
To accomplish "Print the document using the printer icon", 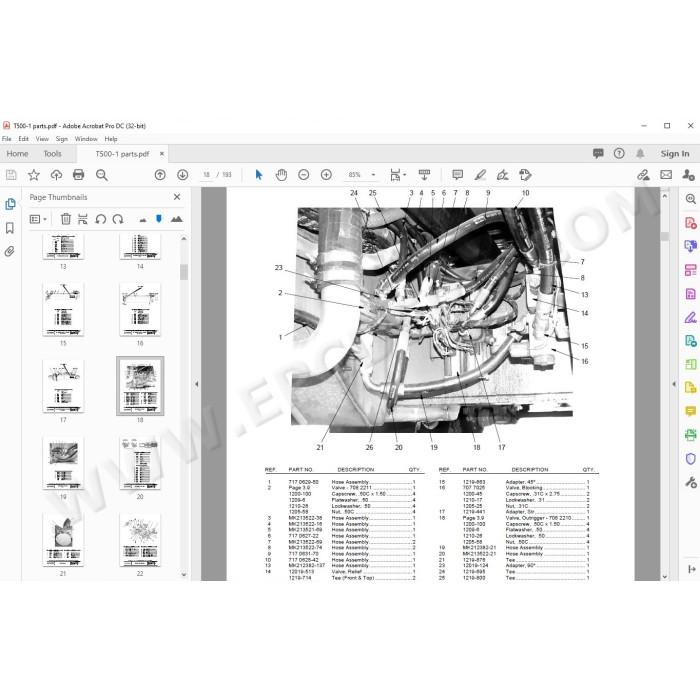I will click(x=79, y=175).
